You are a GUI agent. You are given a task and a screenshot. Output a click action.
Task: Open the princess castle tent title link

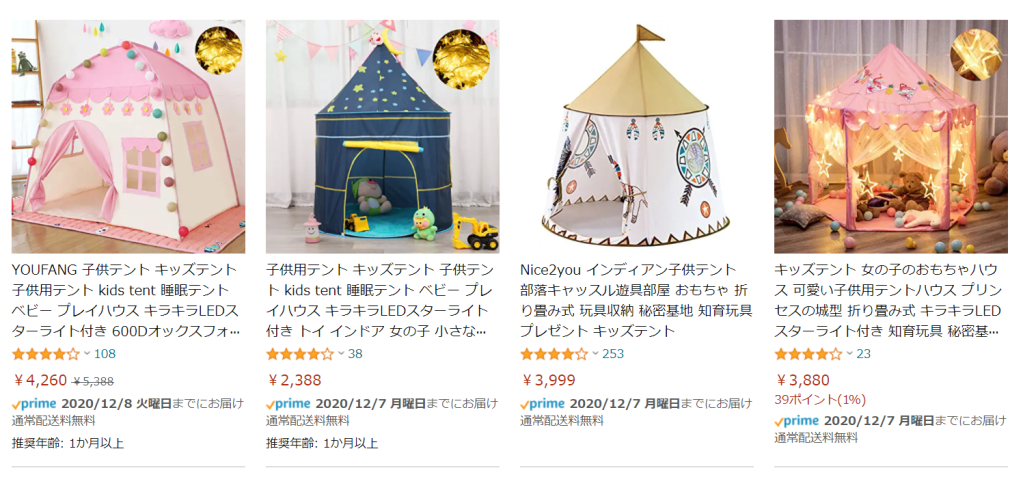coord(888,301)
